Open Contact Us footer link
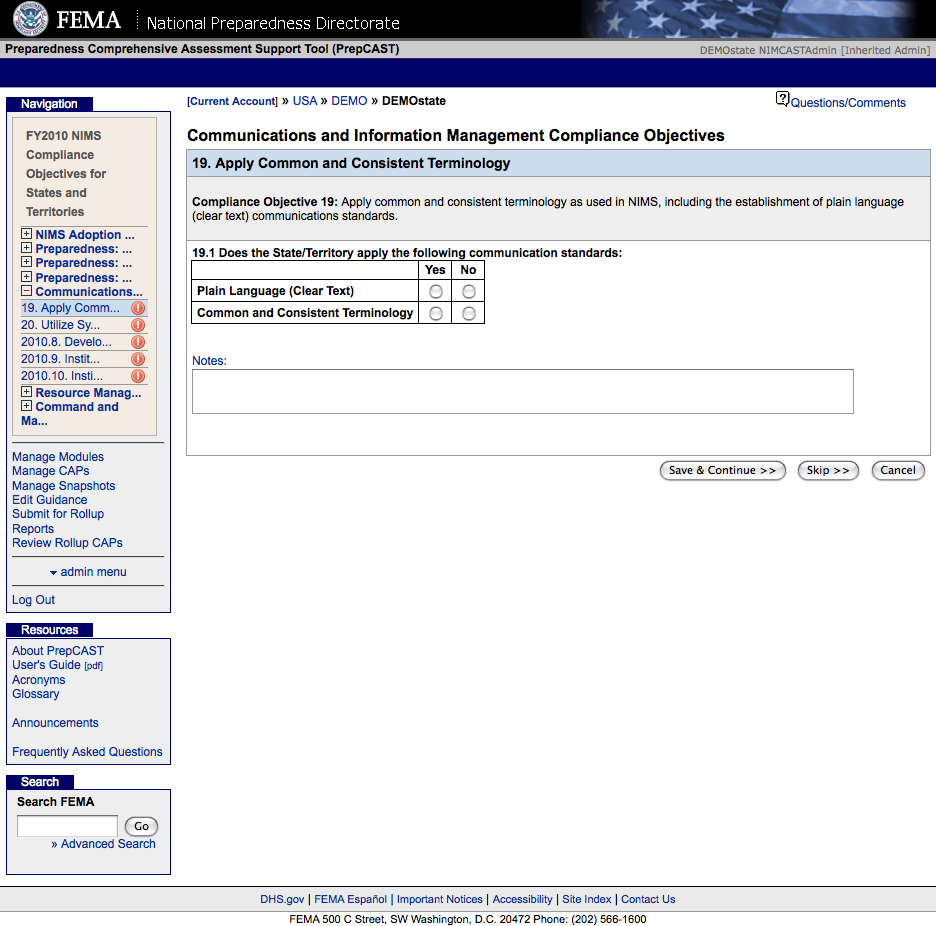The height and width of the screenshot is (926, 936). pos(648,899)
